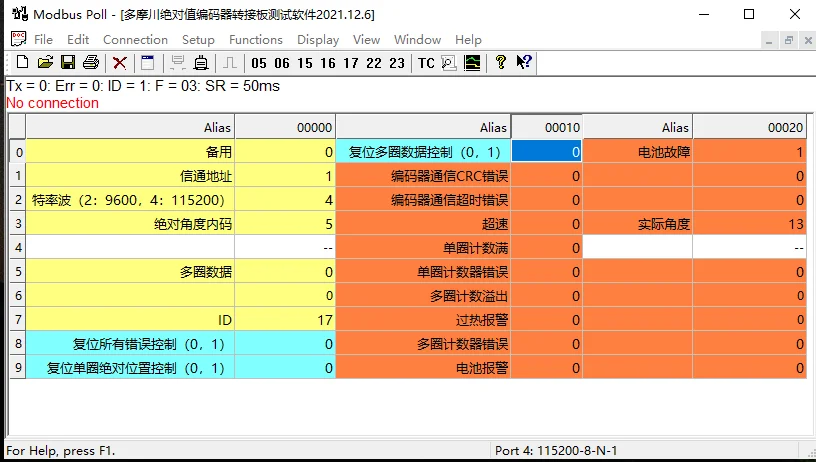Click the 单圈计数满 alias cell
The image size is (816, 462).
424,248
